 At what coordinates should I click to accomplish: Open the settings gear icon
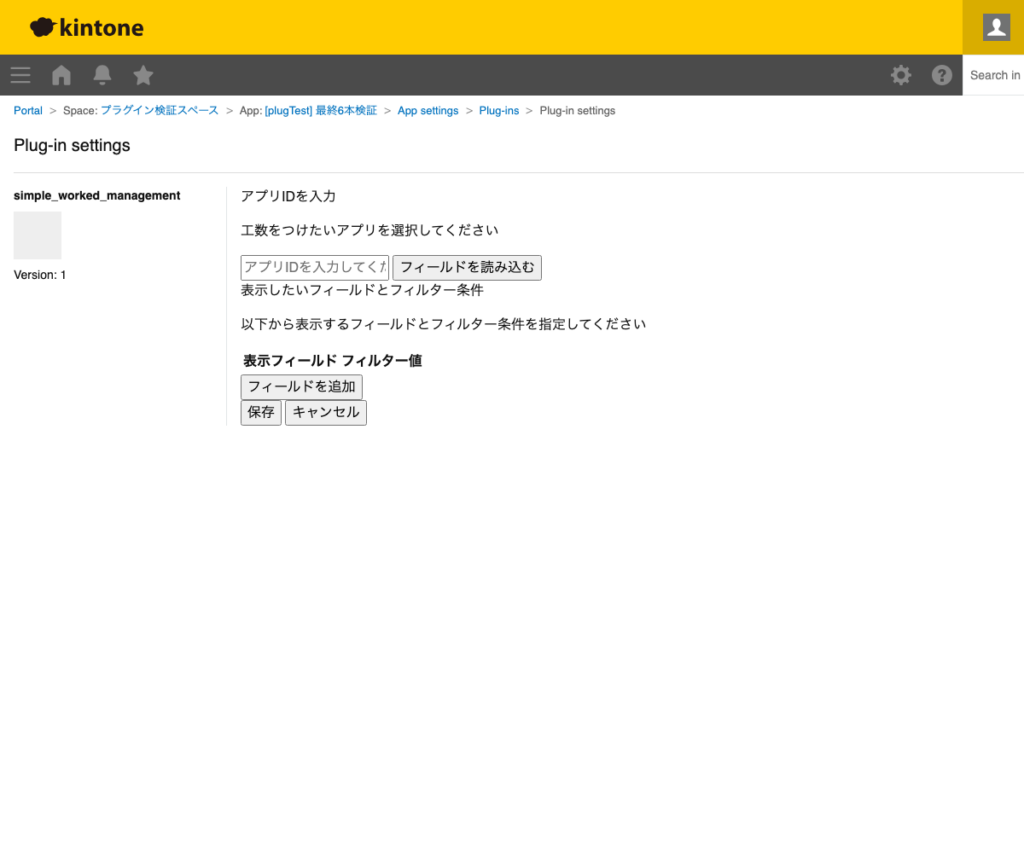(901, 75)
